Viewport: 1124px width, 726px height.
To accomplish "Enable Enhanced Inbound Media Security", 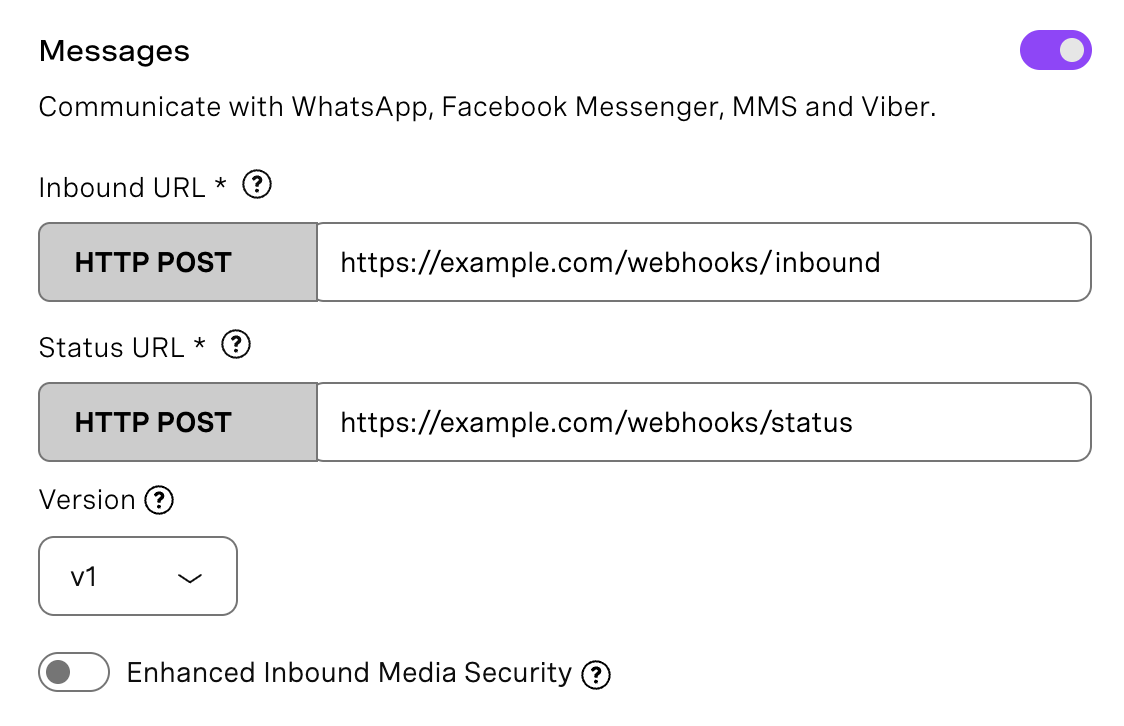I will (72, 672).
